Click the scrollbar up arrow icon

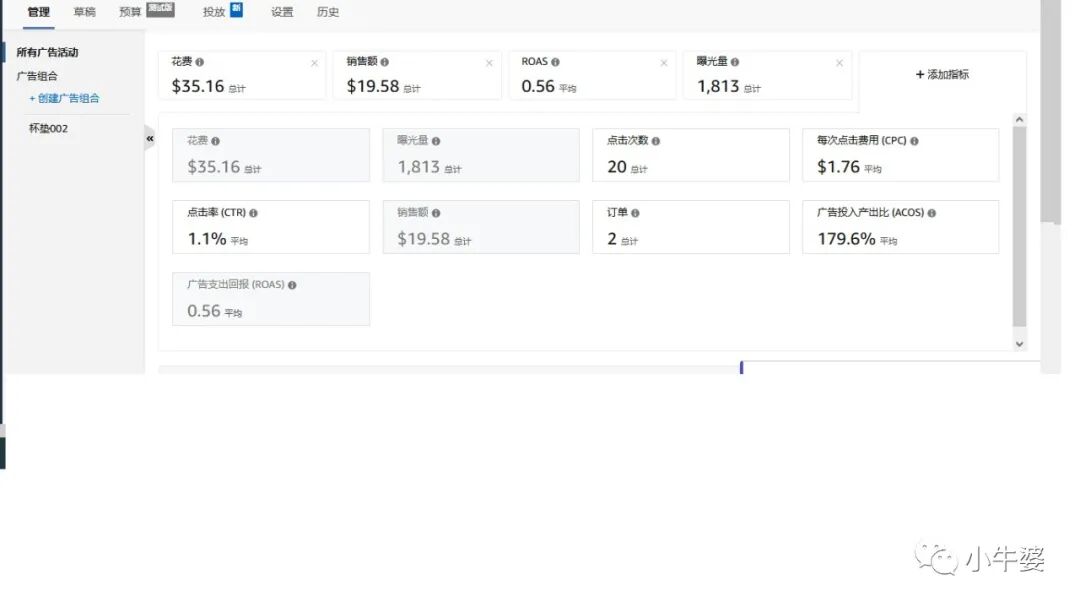point(1019,119)
